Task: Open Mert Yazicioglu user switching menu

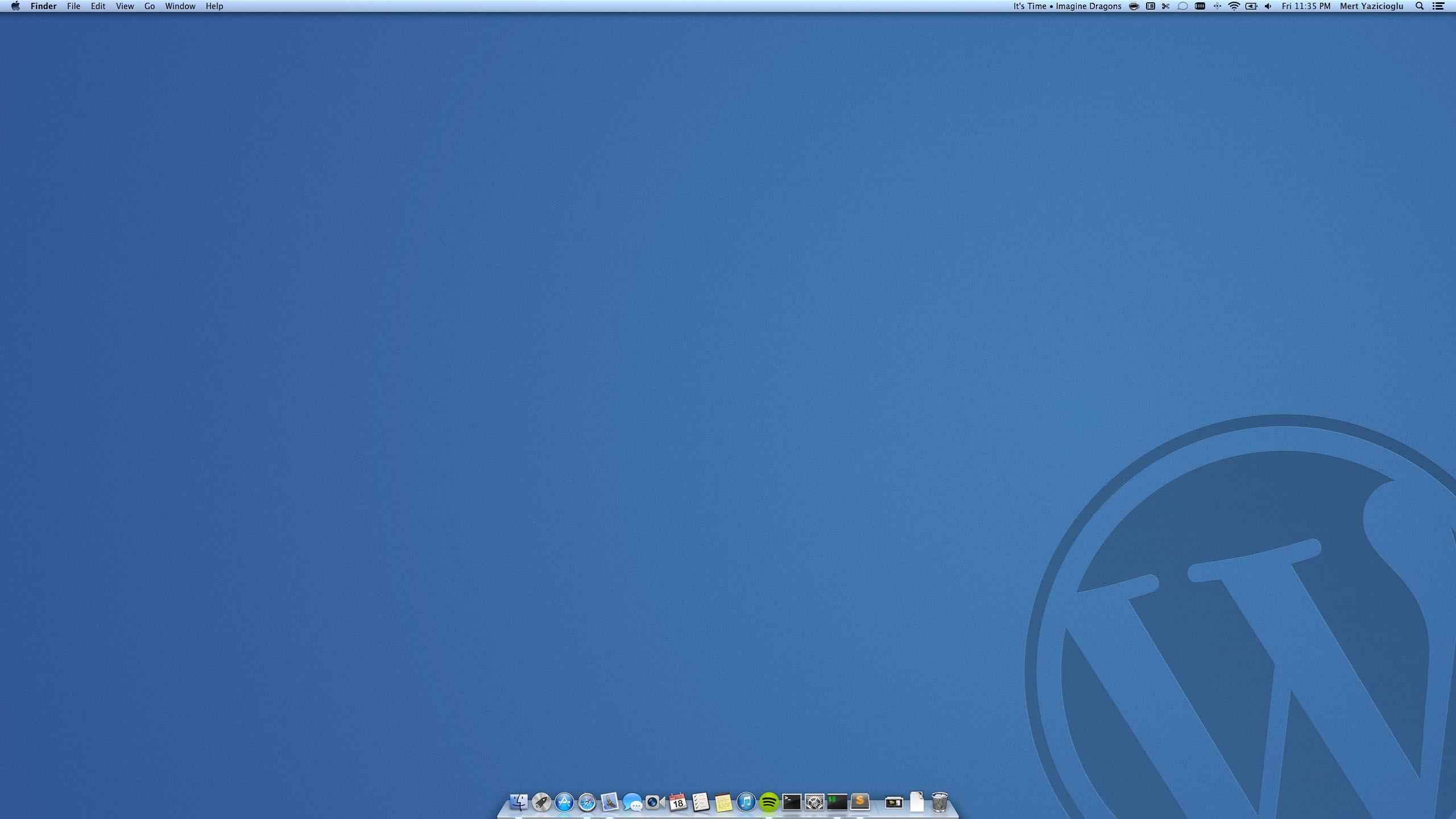Action: pyautogui.click(x=1371, y=6)
